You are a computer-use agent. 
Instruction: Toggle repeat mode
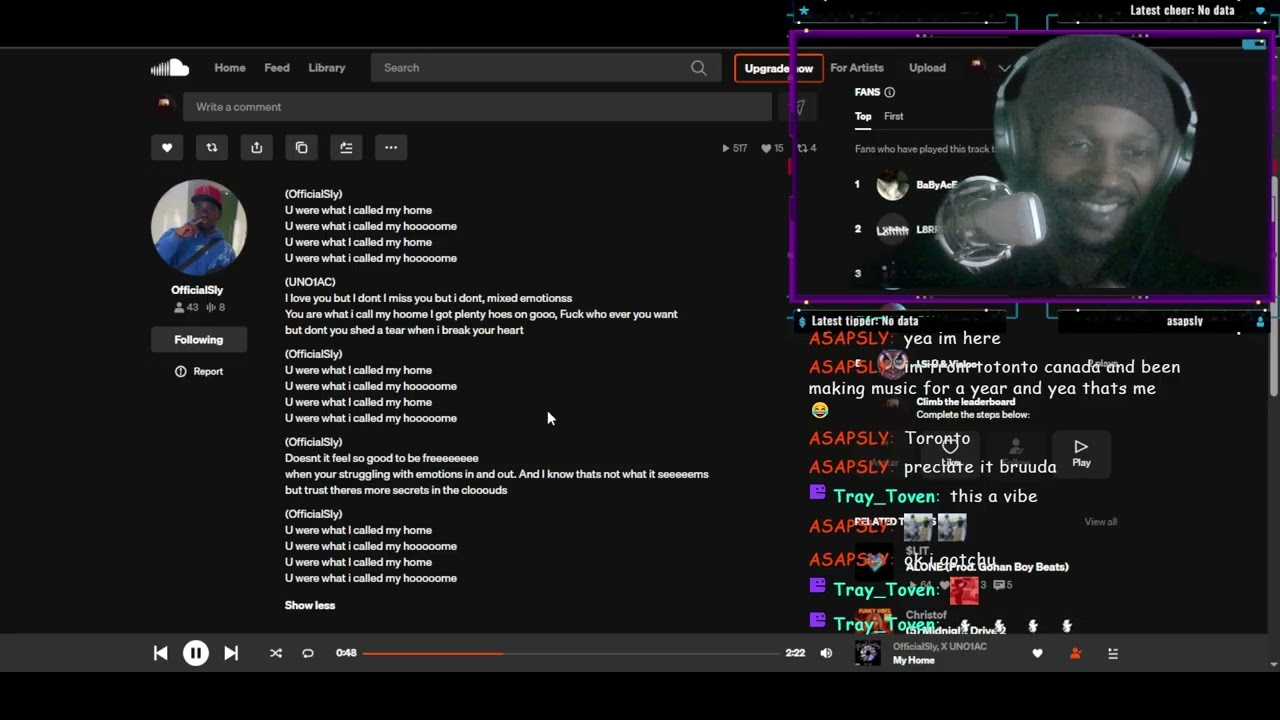(x=308, y=653)
